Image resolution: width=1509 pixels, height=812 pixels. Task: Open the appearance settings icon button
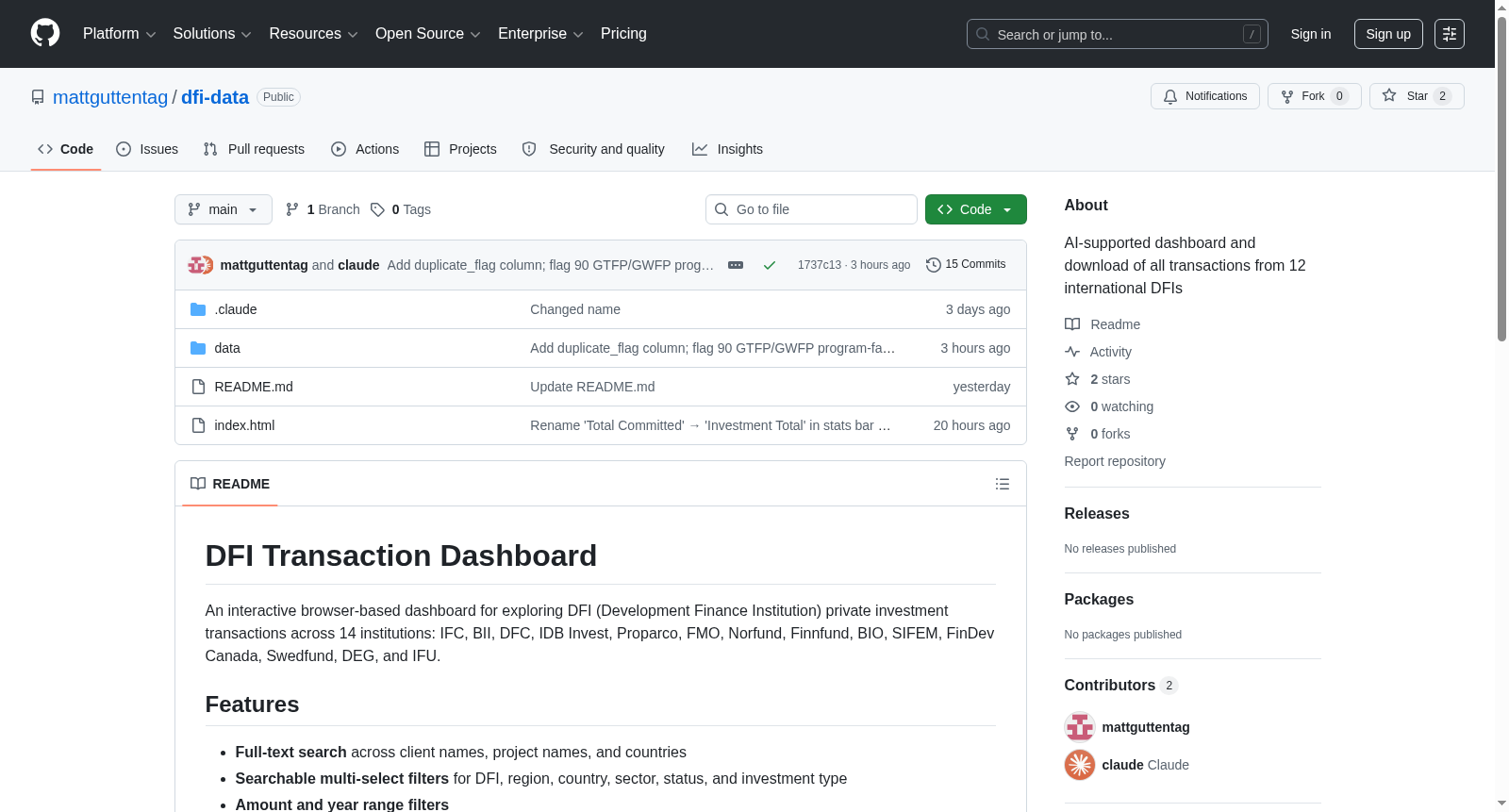point(1450,34)
